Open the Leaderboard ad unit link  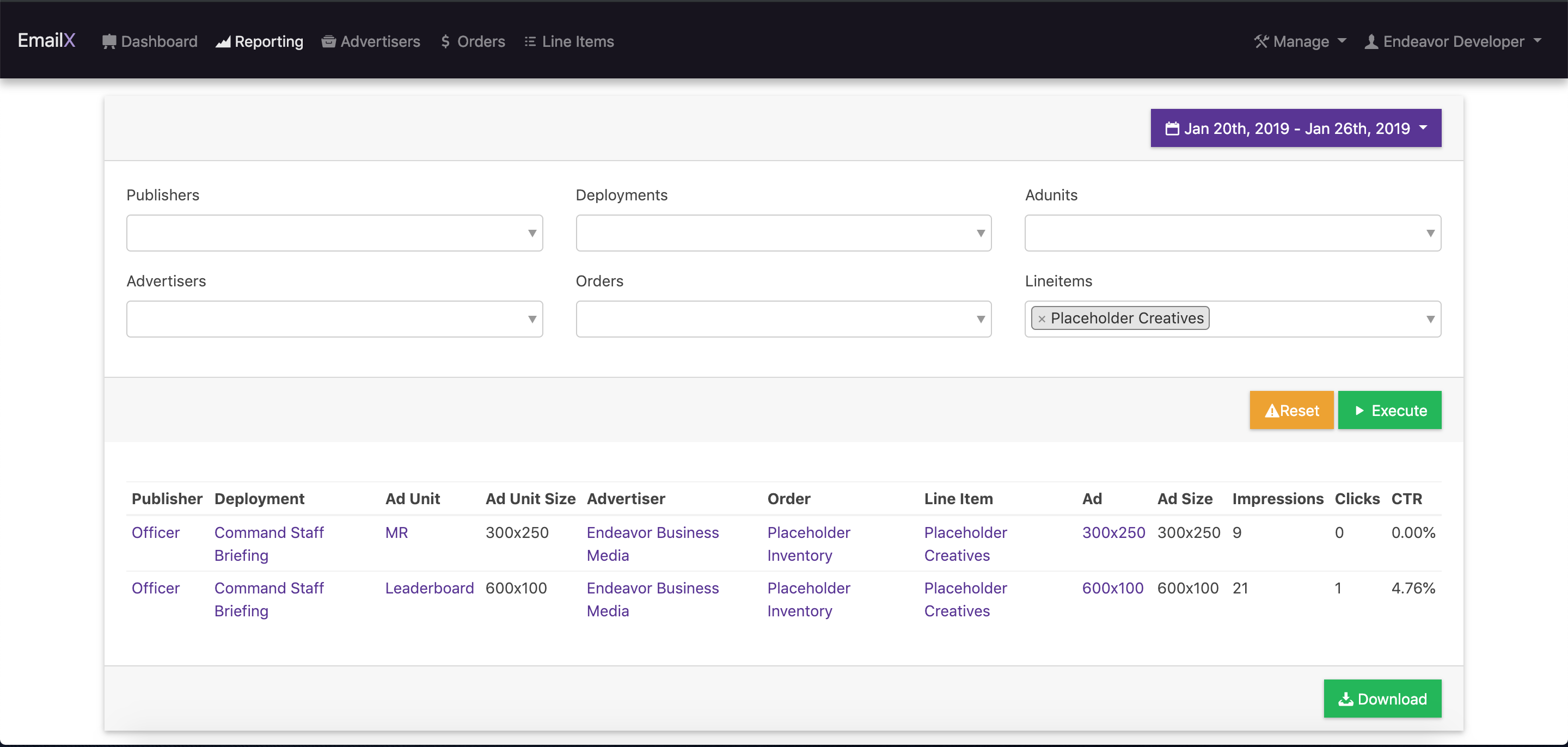[x=429, y=588]
